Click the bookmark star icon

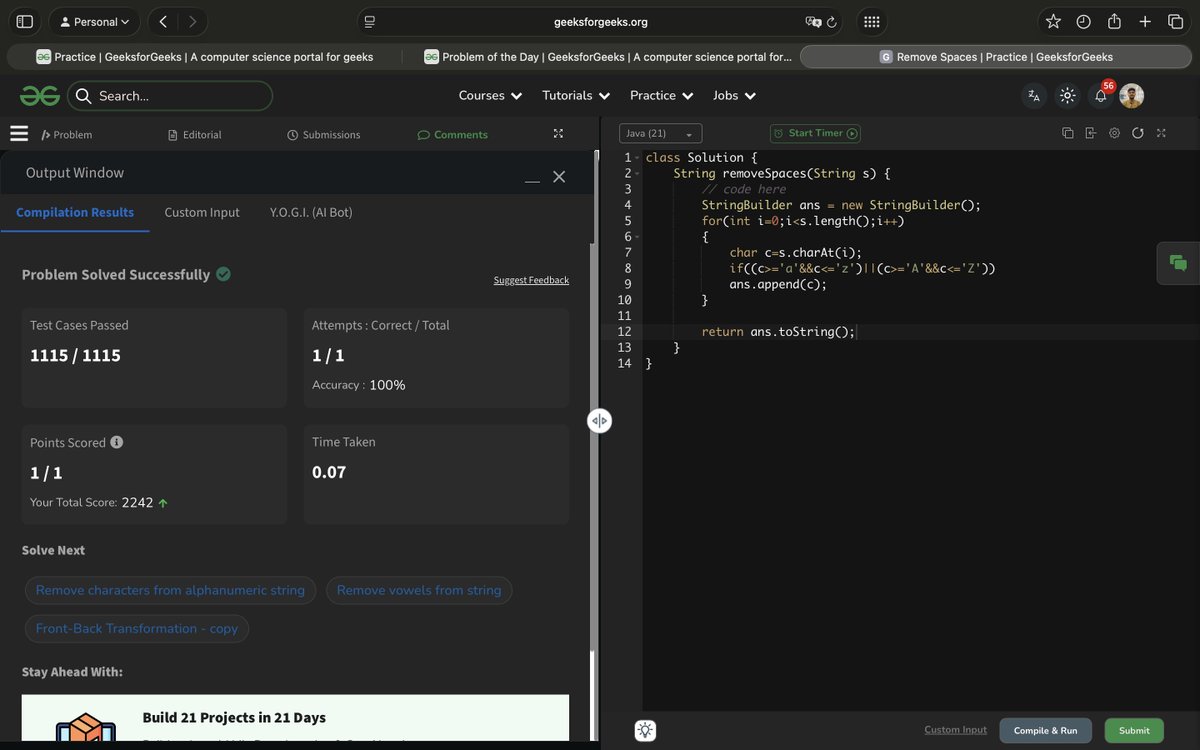(1053, 21)
